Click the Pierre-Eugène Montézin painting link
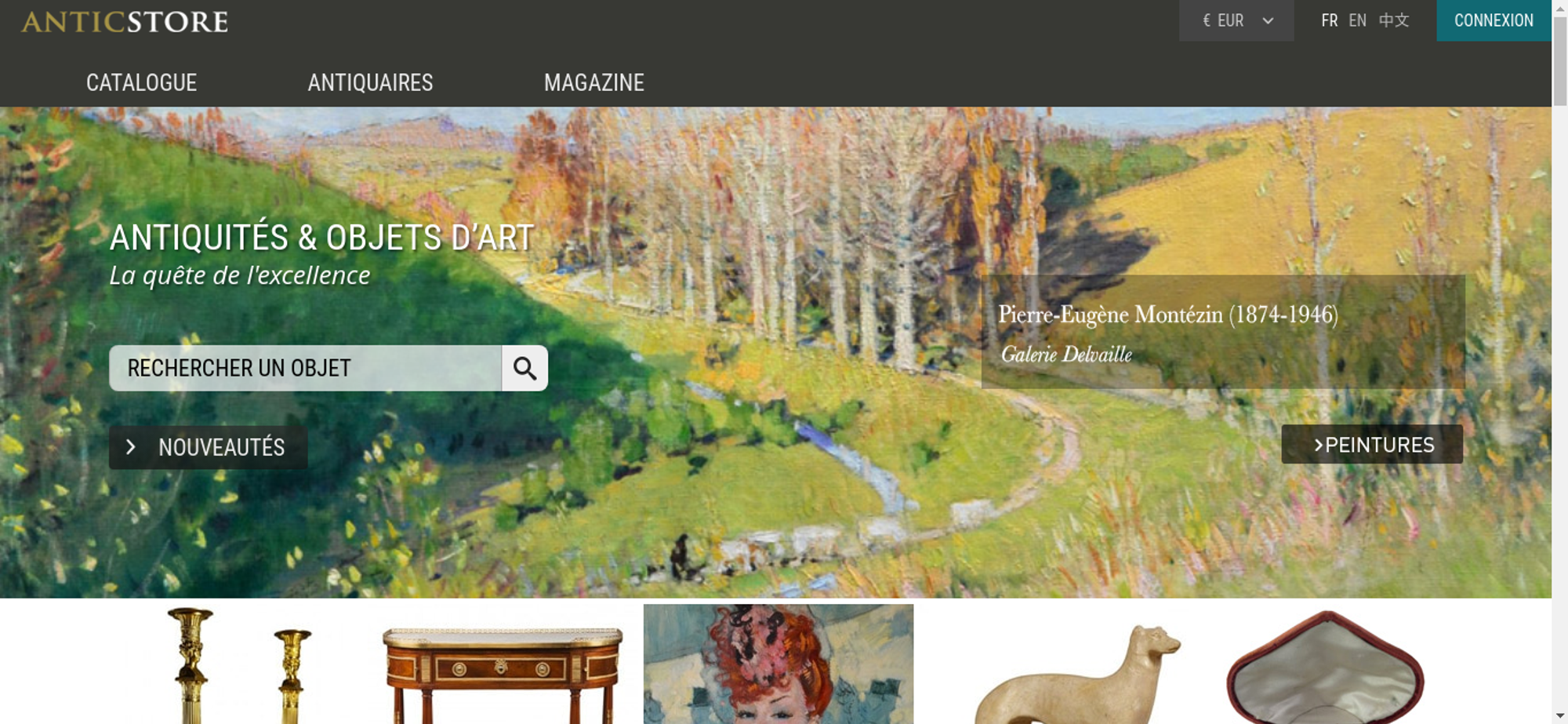 point(1167,315)
